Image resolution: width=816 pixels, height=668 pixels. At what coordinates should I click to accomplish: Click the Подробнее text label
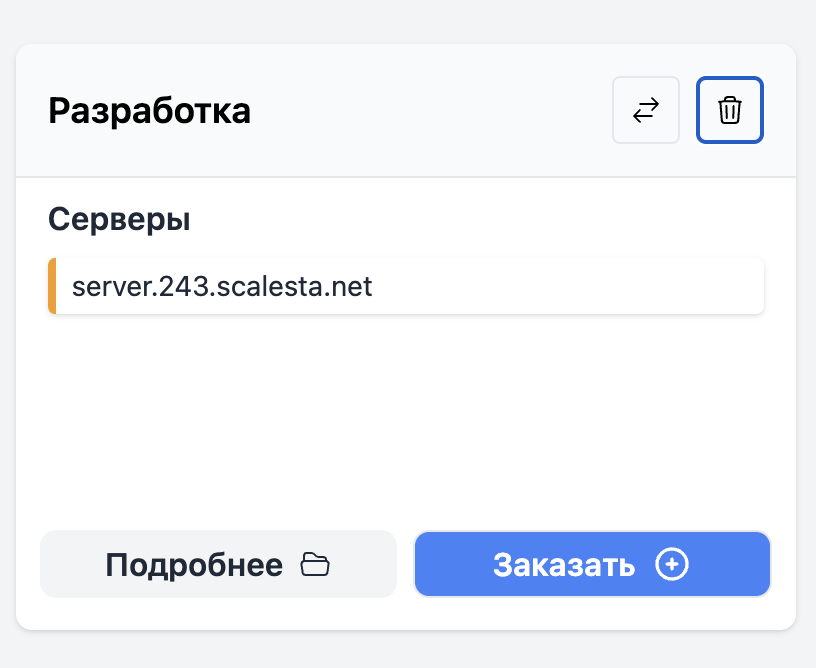click(x=194, y=565)
